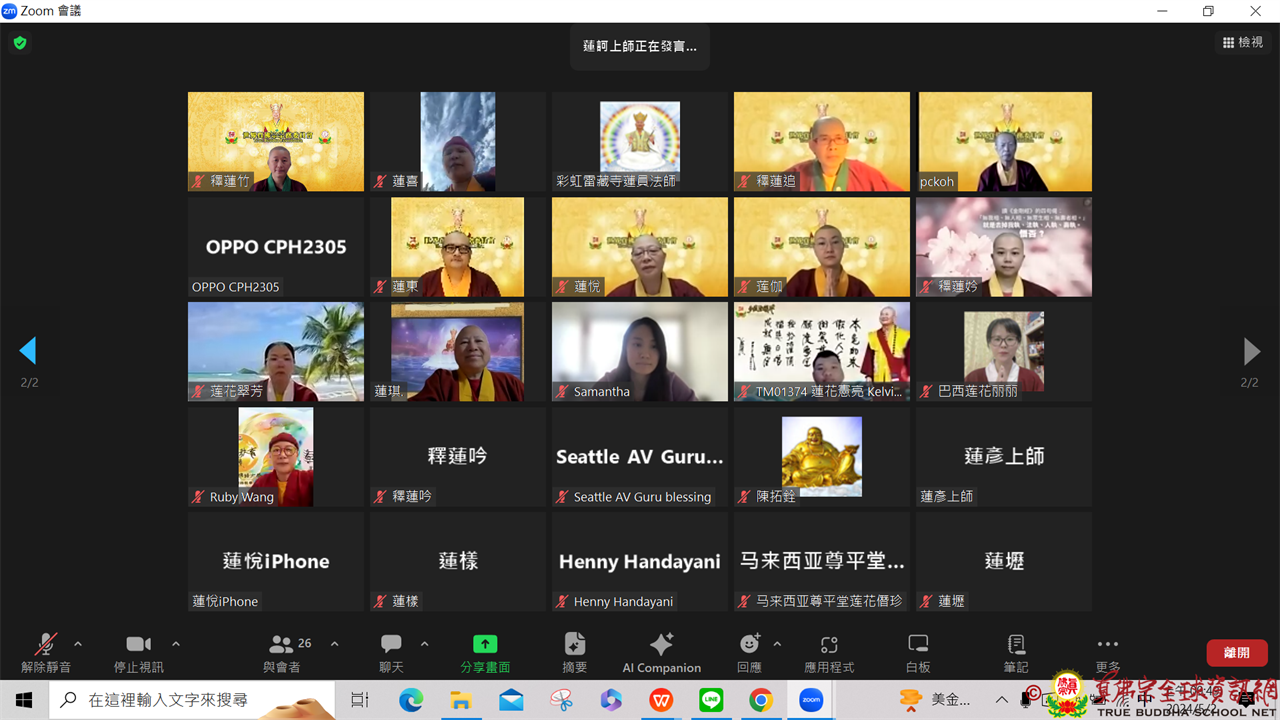
Task: Launch AI Companion
Action: [661, 651]
